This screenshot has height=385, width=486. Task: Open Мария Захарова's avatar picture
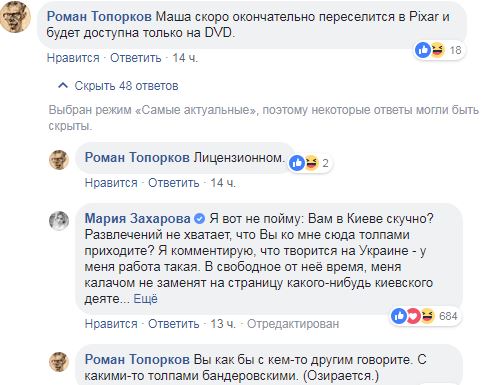(x=59, y=221)
